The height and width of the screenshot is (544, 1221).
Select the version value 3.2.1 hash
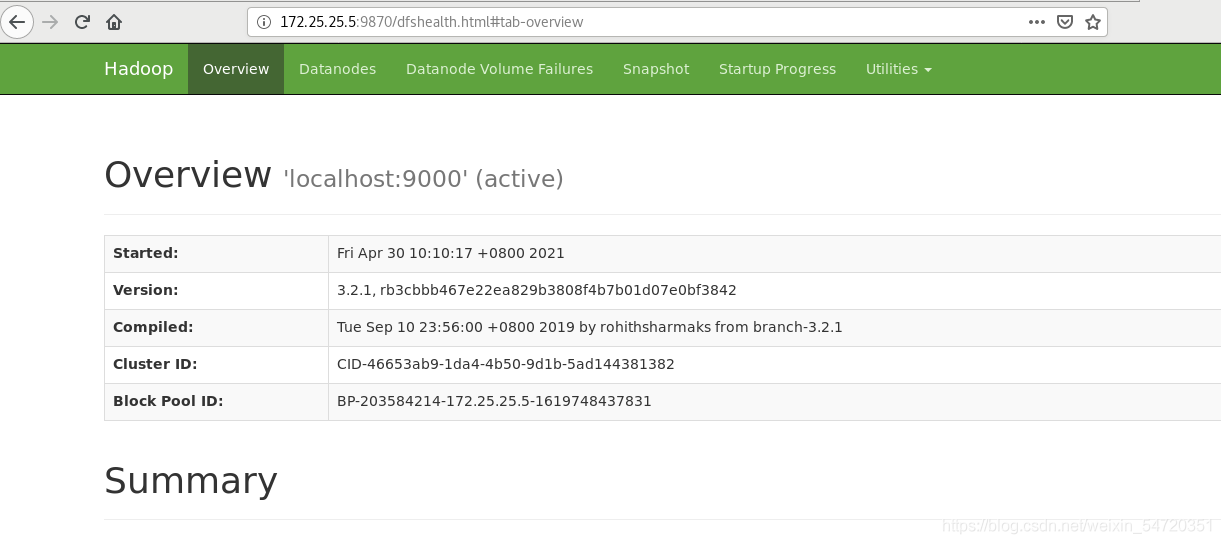(537, 290)
